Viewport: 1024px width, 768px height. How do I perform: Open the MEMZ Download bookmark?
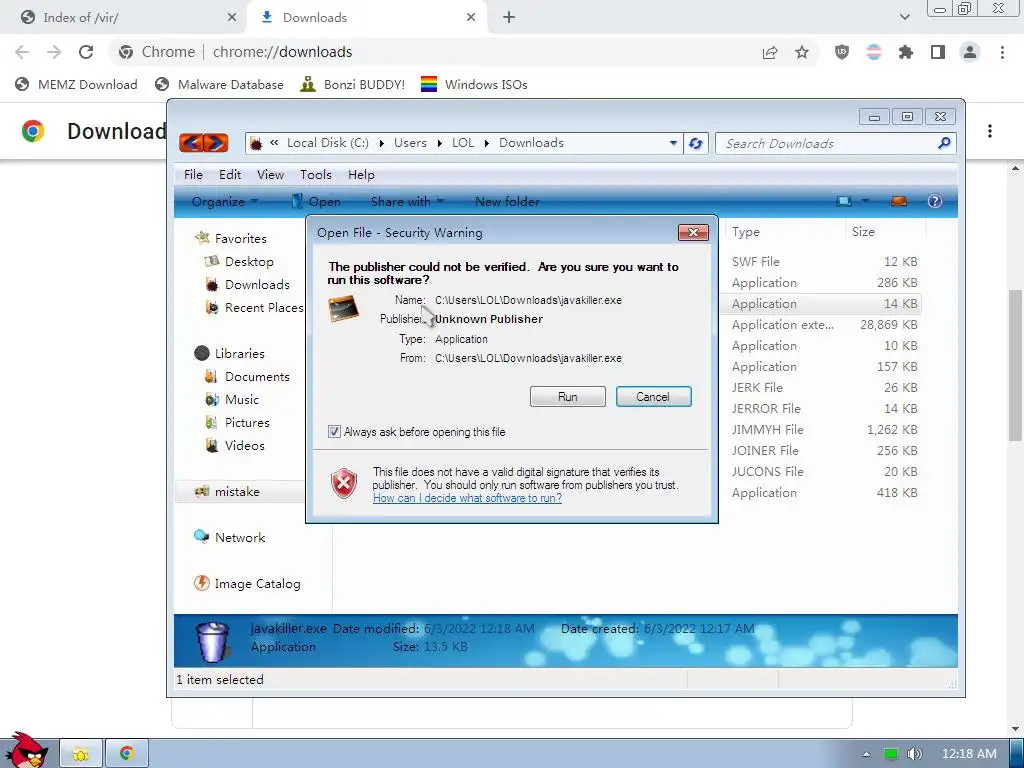coord(76,84)
